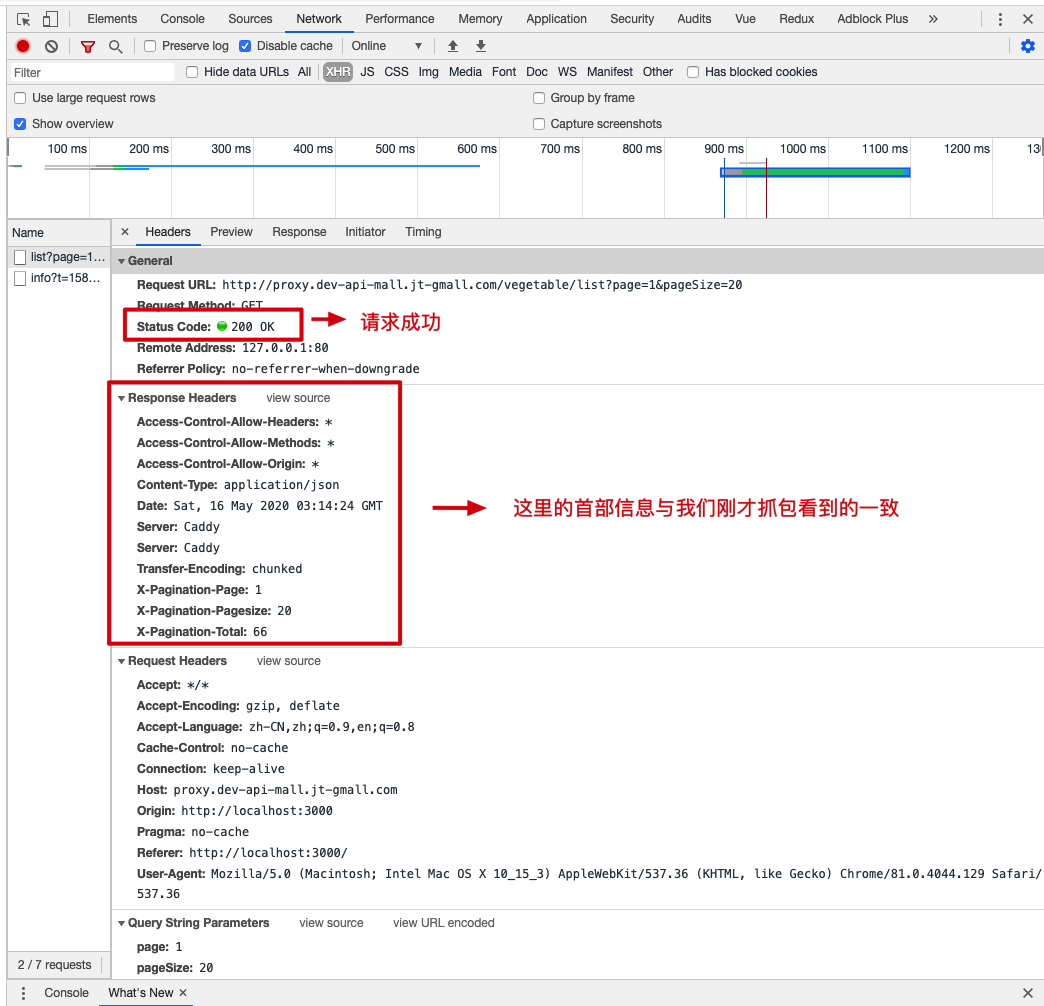Collapse the Query String Parameters section

[x=122, y=922]
